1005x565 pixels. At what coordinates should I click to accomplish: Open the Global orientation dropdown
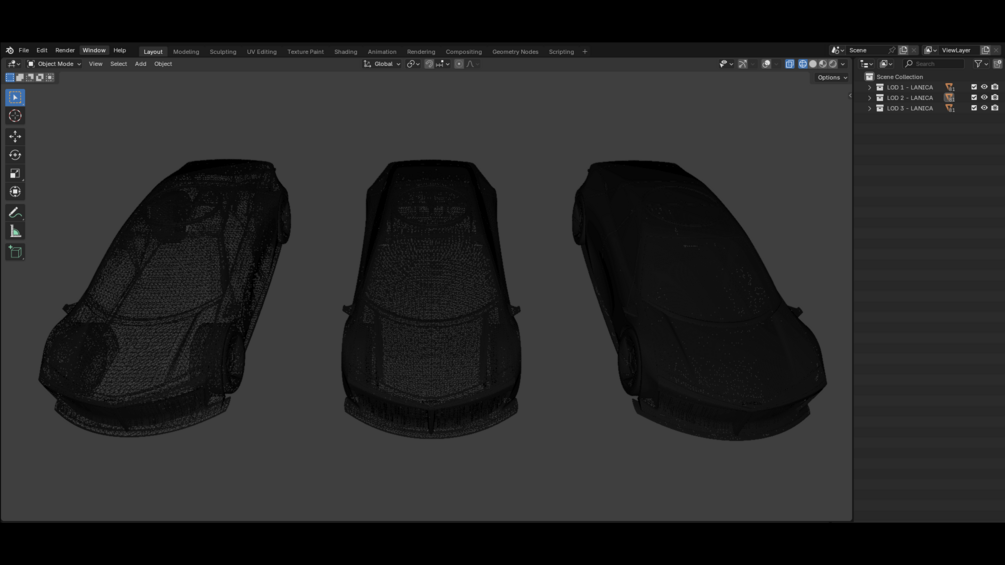(x=382, y=64)
